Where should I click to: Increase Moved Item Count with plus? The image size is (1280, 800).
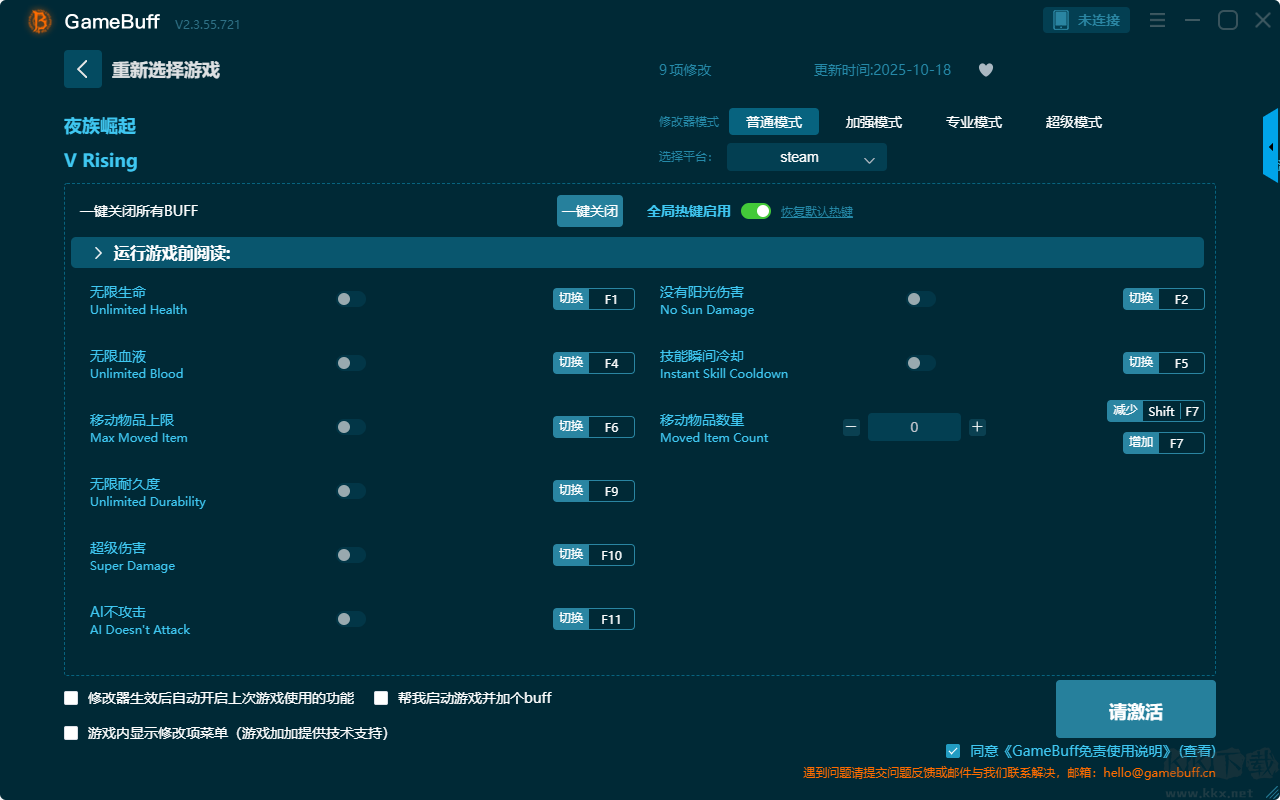coord(977,427)
